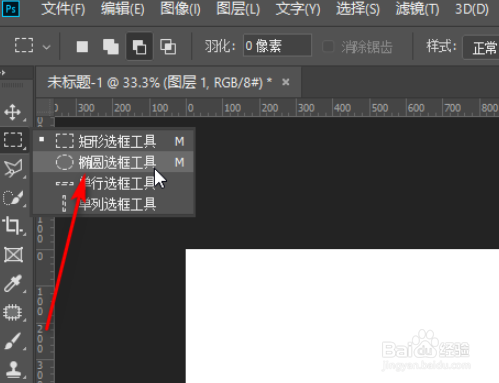The image size is (499, 383).
Task: Open the 3D(D) menu
Action: [472, 9]
